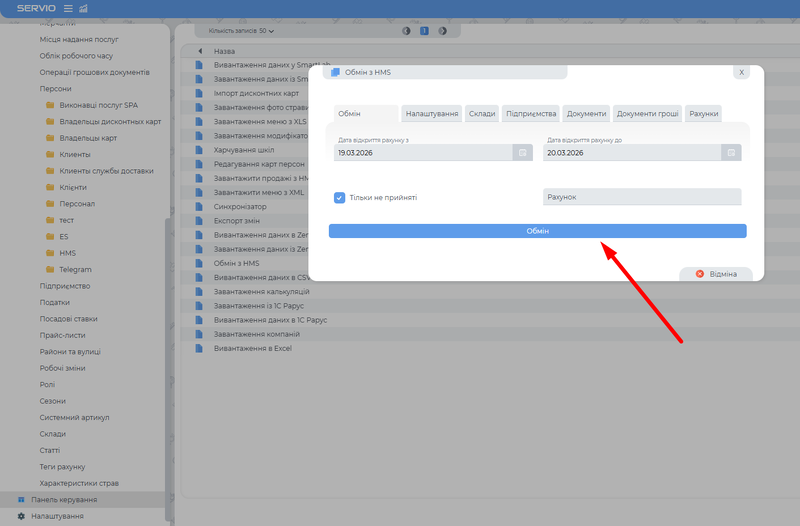Select the Склади tab in dialog
The width and height of the screenshot is (800, 526).
481,114
